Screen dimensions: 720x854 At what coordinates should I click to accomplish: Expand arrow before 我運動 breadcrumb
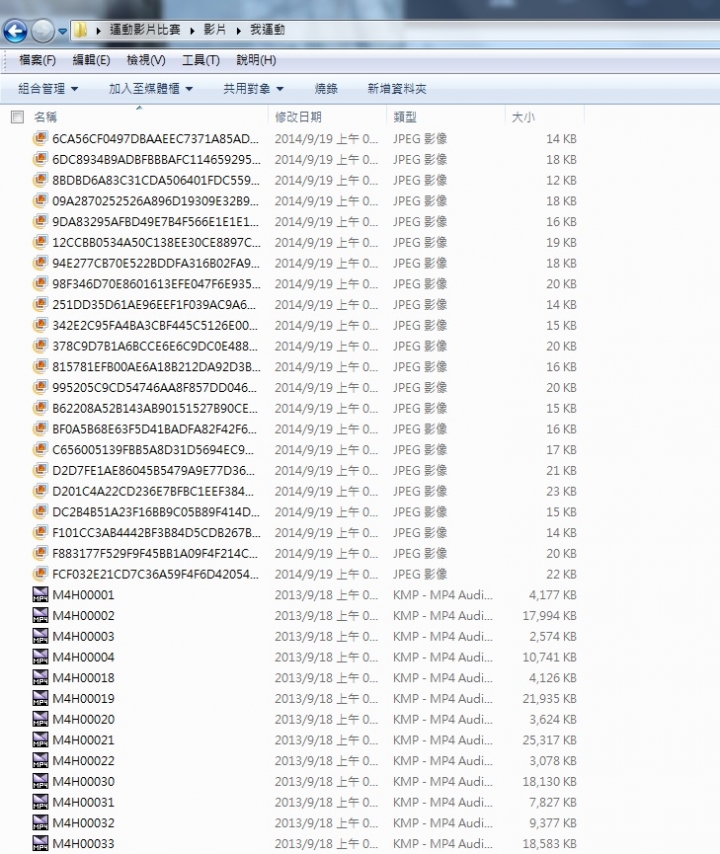coord(239,30)
